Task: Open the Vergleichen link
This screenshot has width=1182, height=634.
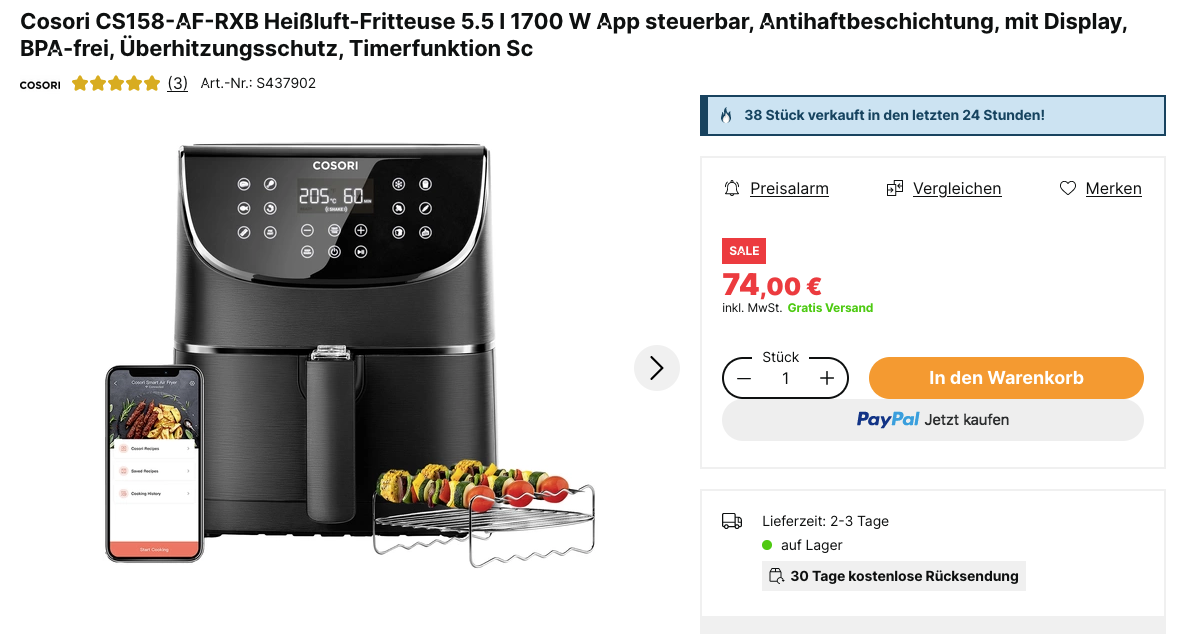Action: point(957,188)
